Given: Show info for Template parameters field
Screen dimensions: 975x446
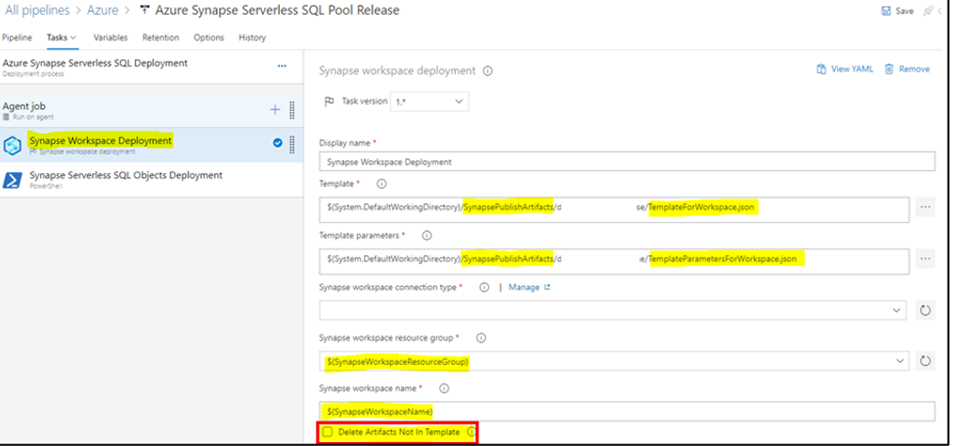Looking at the screenshot, I should pos(427,236).
